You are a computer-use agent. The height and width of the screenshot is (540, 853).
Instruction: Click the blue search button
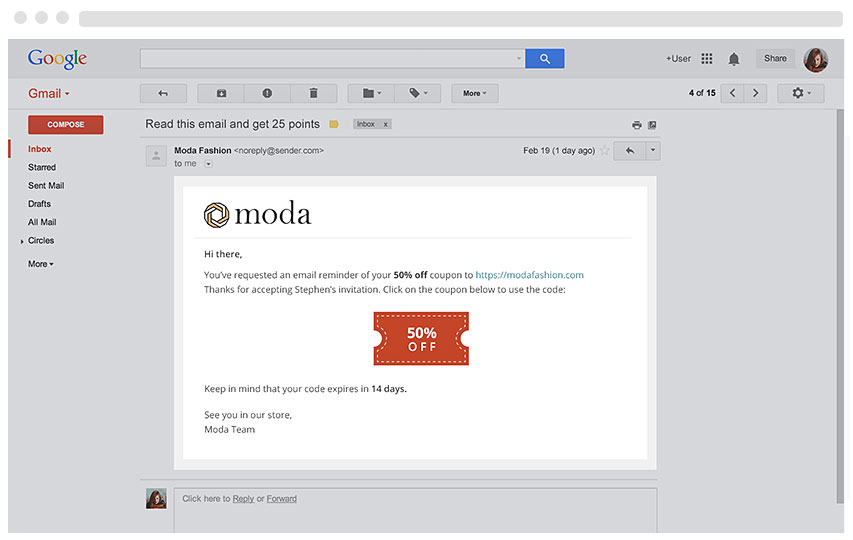click(x=545, y=58)
